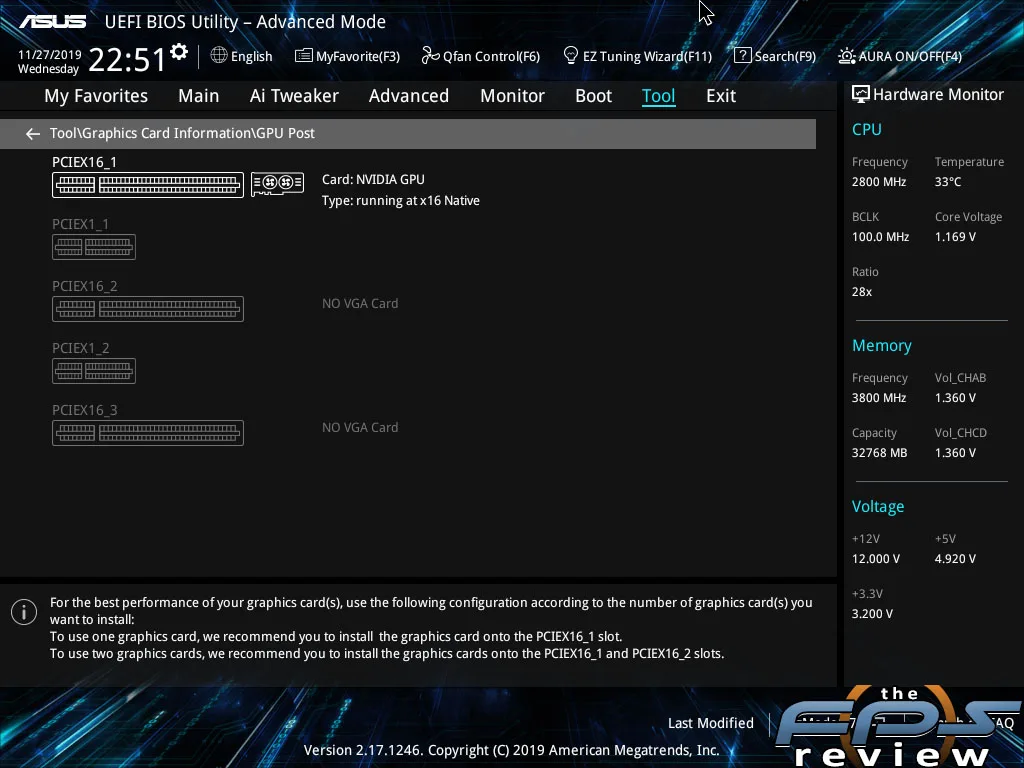Click the PCIEX1_1 slot label
Screen dimensions: 1024x768
[80, 224]
